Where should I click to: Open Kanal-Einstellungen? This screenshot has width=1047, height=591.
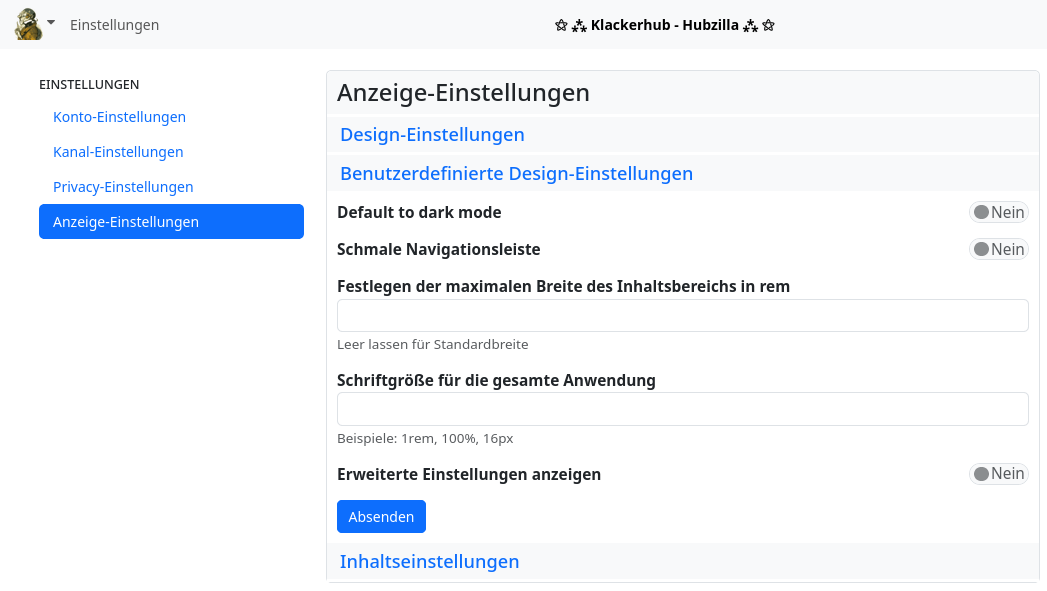click(118, 152)
